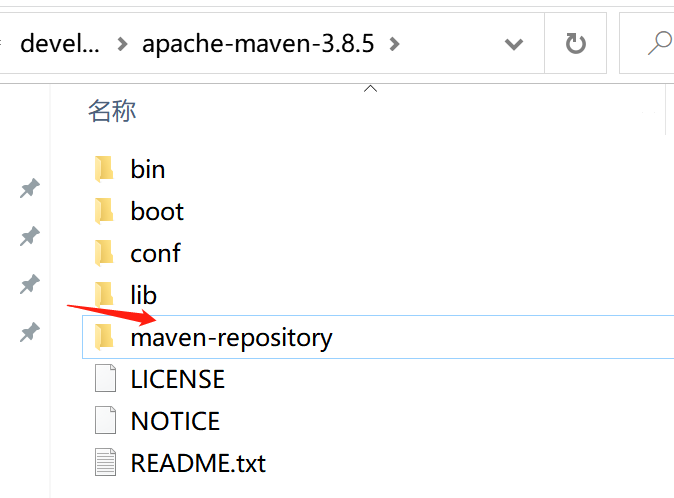Click the apache-maven-3.8.5 breadcrumb segment
Screen dimensions: 674x498
pyautogui.click(x=257, y=44)
